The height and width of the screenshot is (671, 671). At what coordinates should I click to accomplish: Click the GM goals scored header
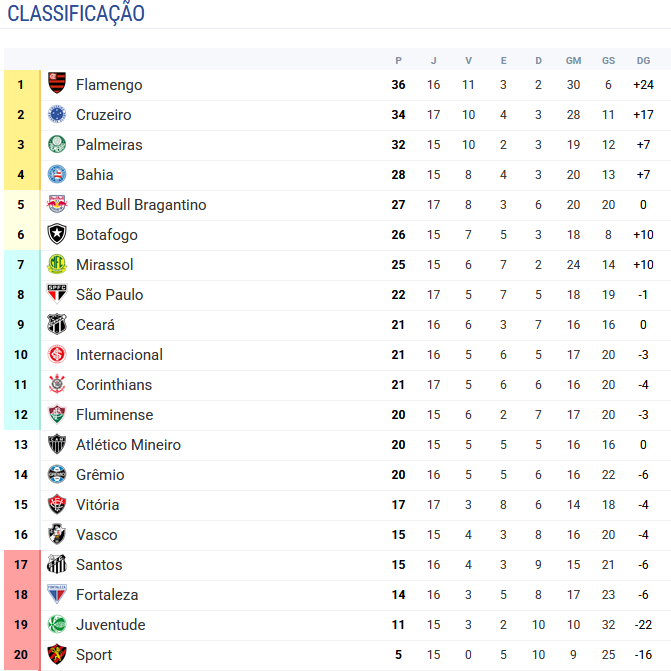point(573,60)
